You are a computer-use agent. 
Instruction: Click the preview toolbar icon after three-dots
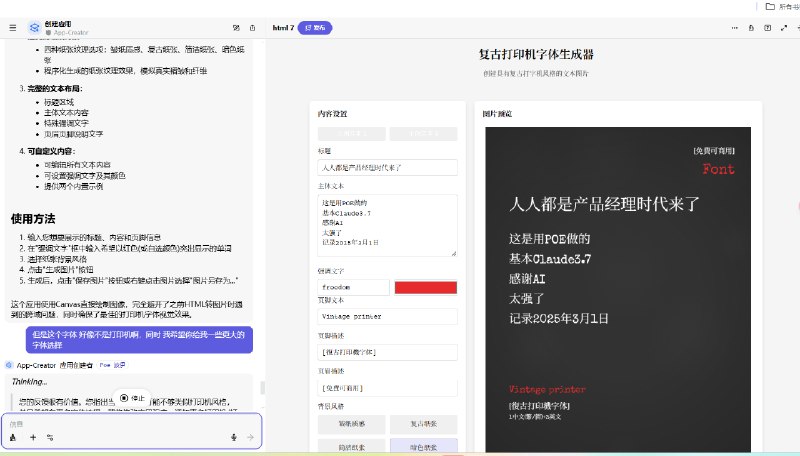(x=751, y=28)
